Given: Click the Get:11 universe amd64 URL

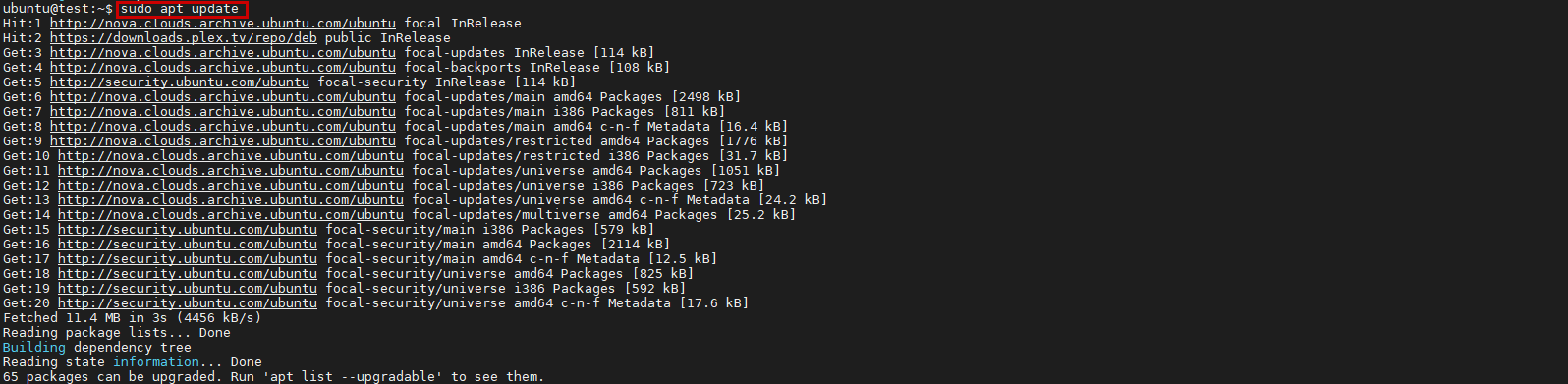Looking at the screenshot, I should click(231, 171).
